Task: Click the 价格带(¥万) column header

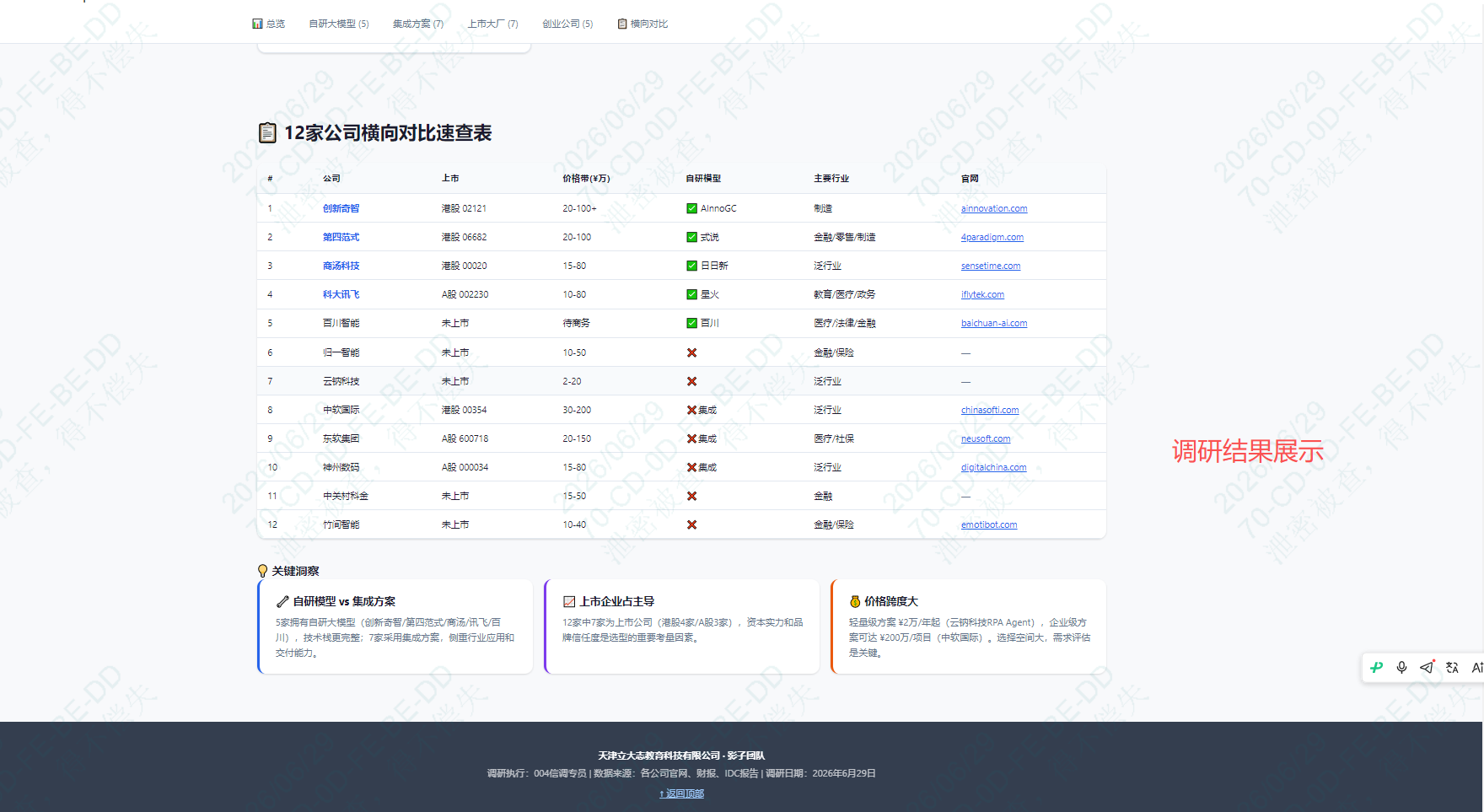Action: (x=586, y=179)
